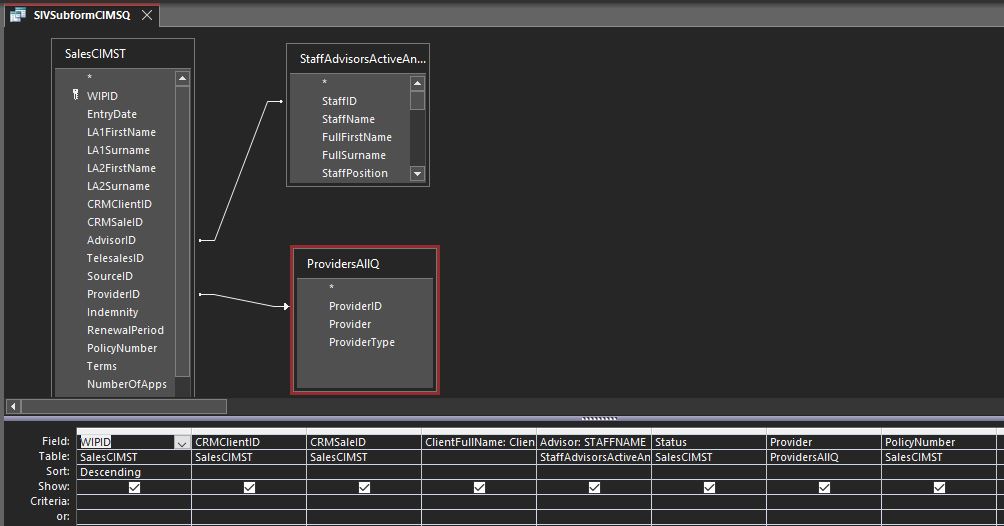This screenshot has width=1004, height=526.
Task: Toggle the Show checkbox under the Provider column
Action: click(x=824, y=487)
